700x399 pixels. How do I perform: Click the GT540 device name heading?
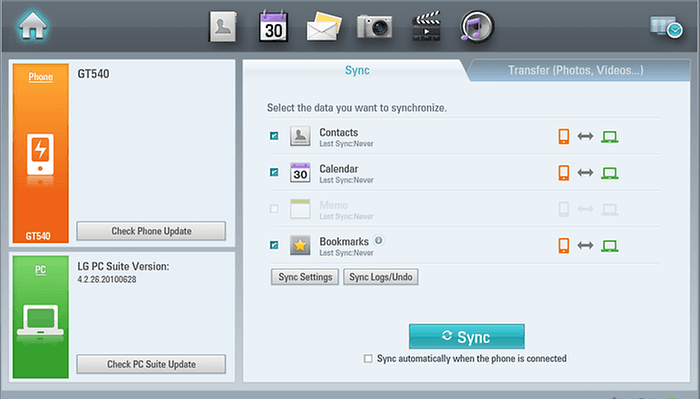click(x=93, y=74)
